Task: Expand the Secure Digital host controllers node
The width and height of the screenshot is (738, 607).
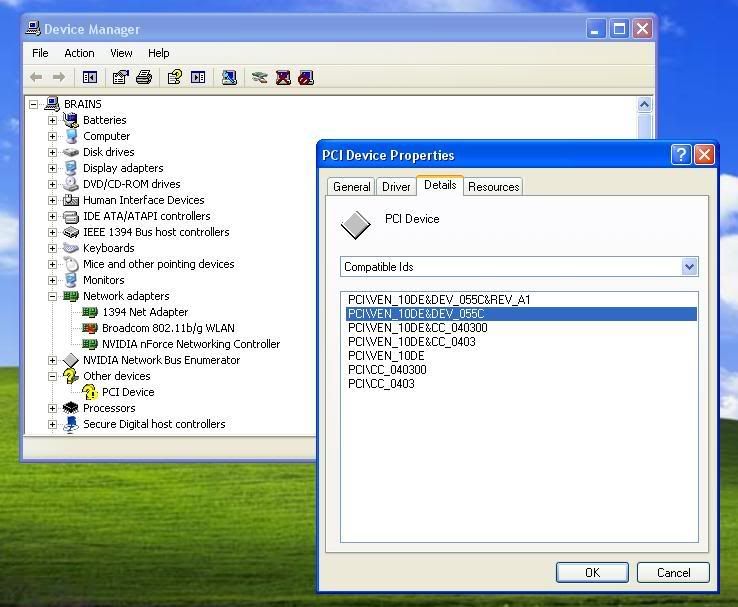Action: [52, 424]
